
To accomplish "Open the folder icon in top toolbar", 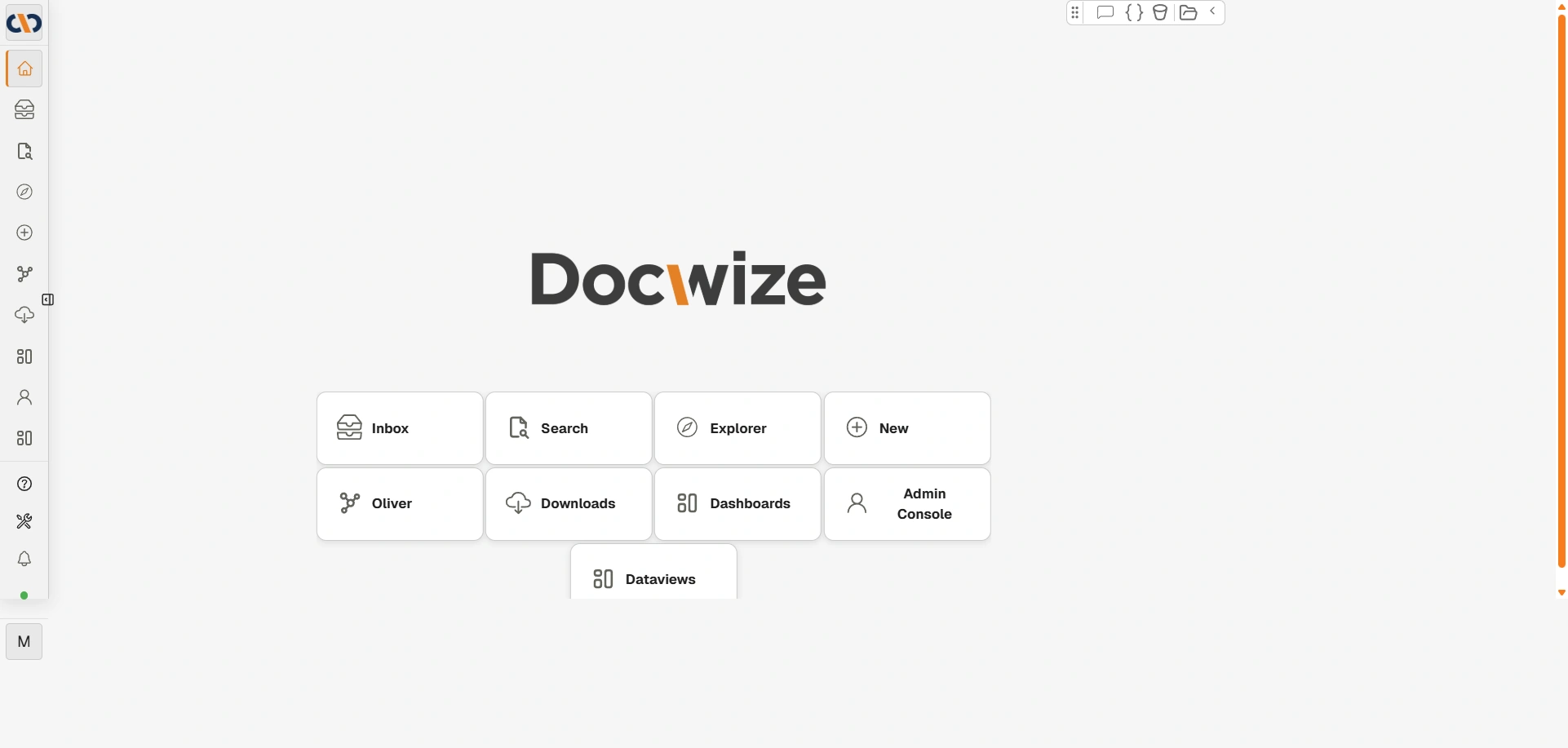I will [x=1189, y=12].
